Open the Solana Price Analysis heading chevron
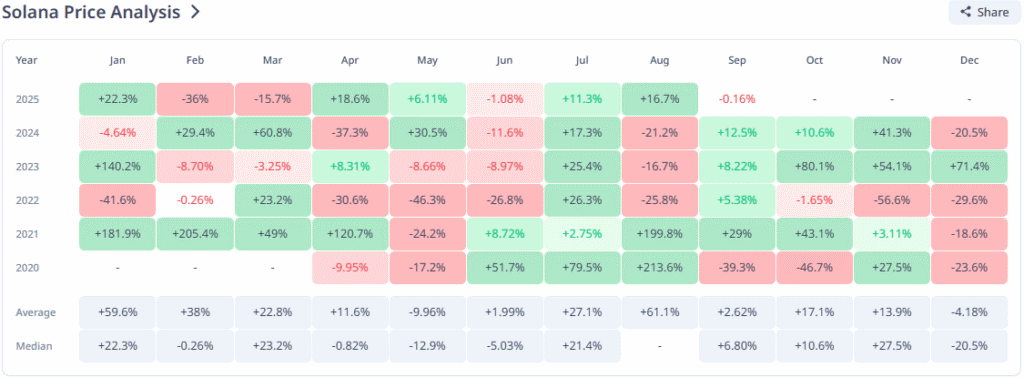1024x378 pixels. (x=195, y=12)
